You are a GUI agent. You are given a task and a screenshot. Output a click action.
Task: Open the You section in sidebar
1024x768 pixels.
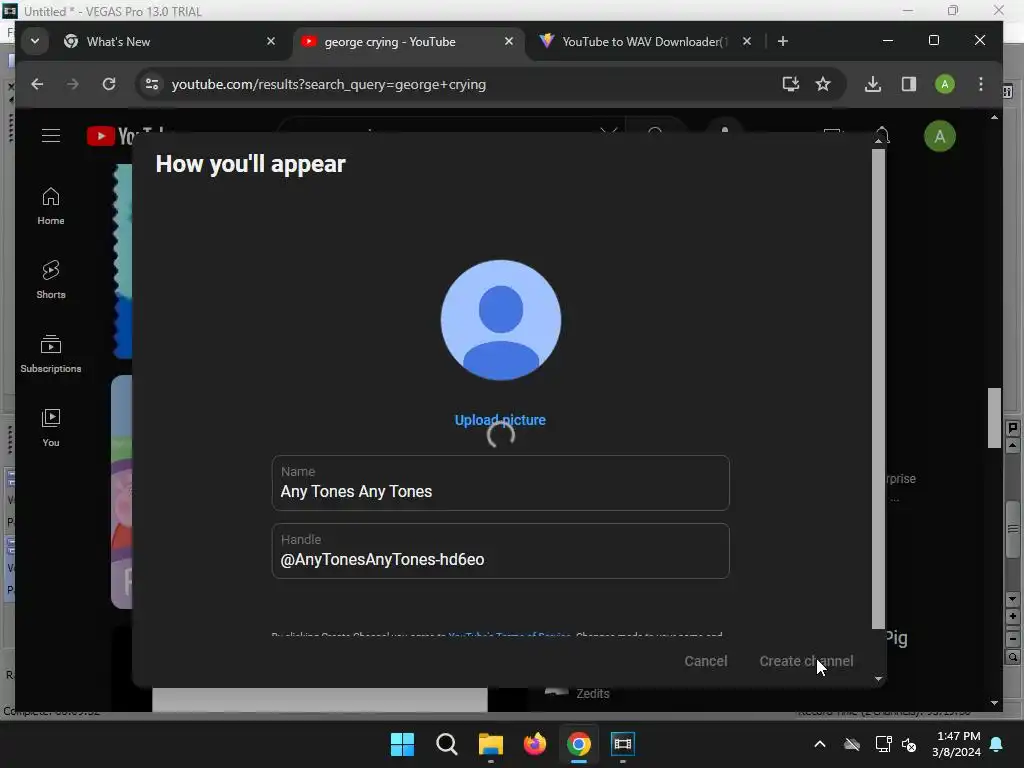point(51,428)
